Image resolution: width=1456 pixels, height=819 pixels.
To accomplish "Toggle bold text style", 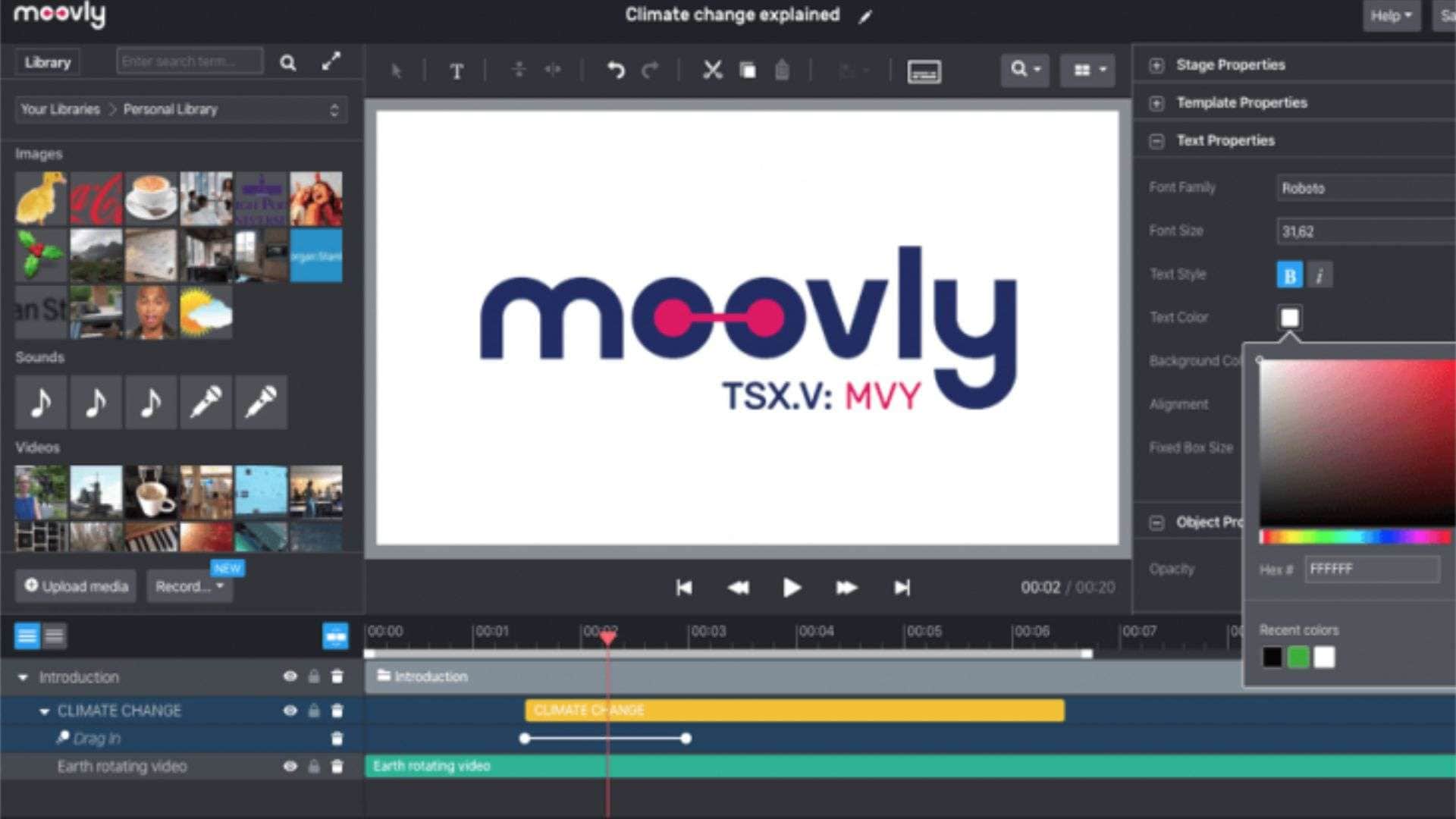I will point(1290,275).
